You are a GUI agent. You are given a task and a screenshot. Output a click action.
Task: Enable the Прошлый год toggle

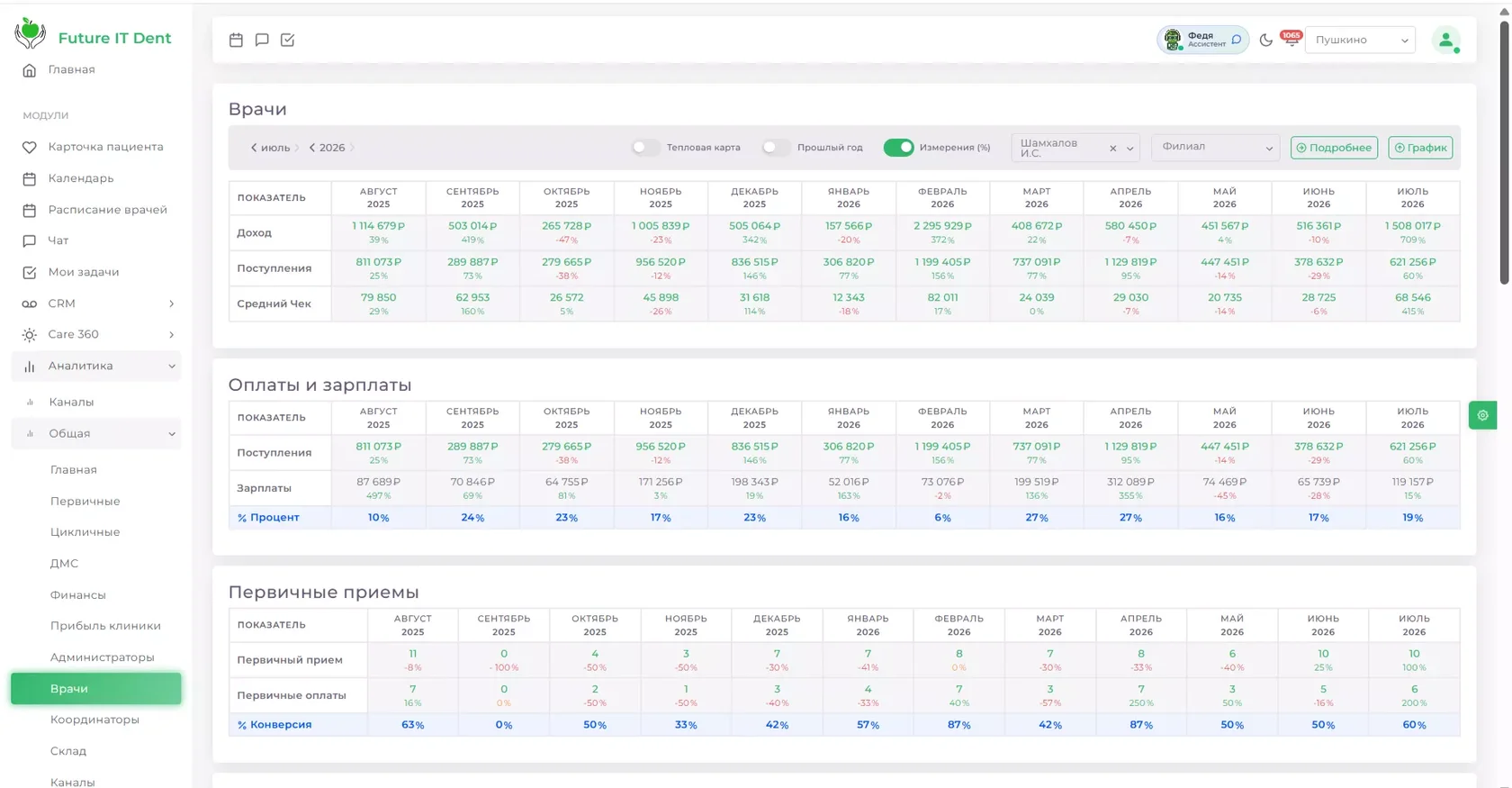point(775,148)
